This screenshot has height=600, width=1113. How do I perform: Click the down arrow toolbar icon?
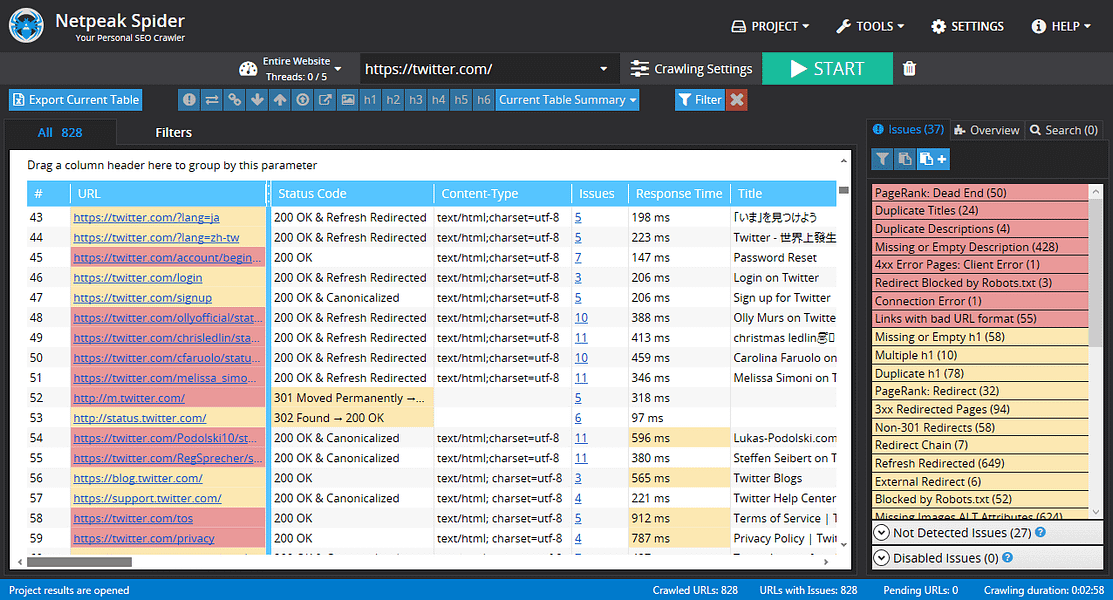(257, 100)
